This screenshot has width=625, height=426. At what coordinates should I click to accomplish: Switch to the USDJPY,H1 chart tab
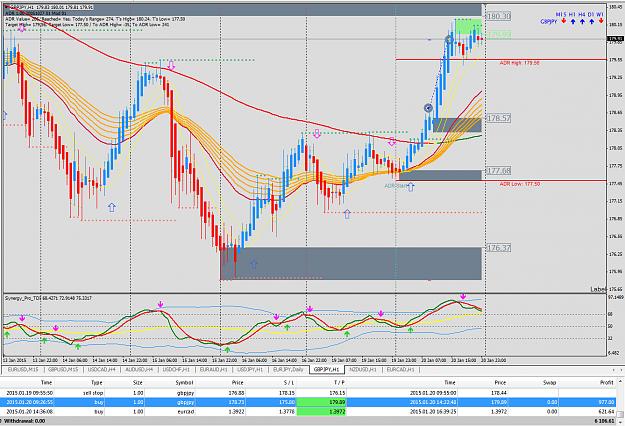(250, 370)
